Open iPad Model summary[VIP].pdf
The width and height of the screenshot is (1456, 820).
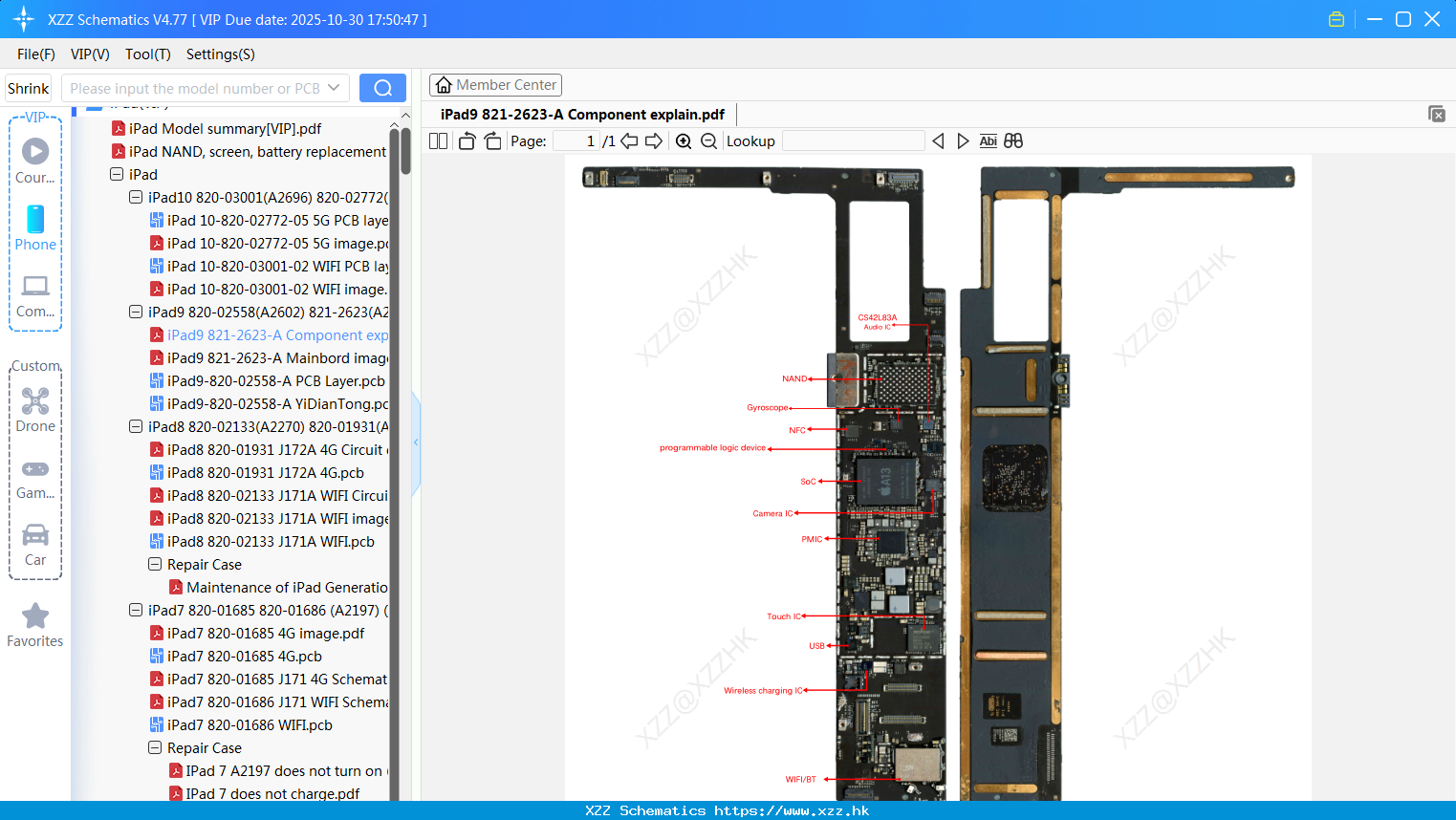(226, 128)
